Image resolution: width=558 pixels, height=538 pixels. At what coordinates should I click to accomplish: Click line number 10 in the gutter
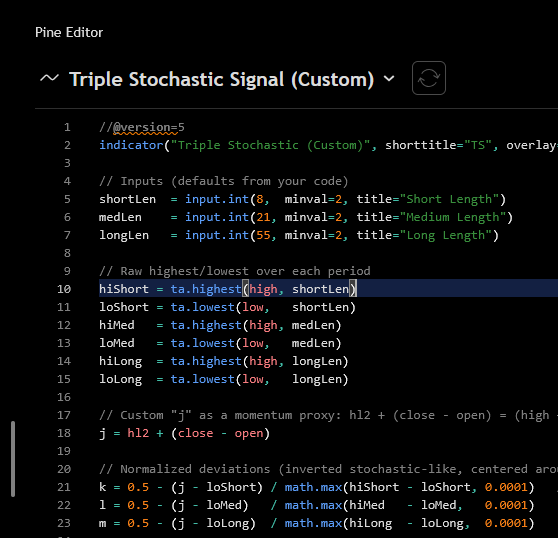coord(64,289)
